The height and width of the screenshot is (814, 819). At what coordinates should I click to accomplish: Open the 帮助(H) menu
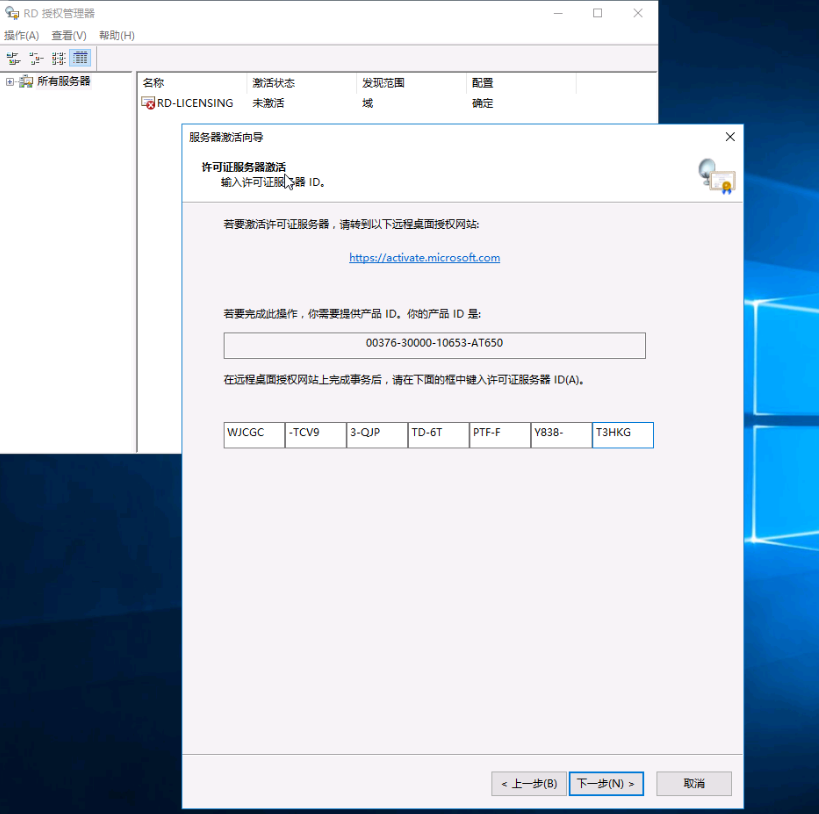(116, 35)
